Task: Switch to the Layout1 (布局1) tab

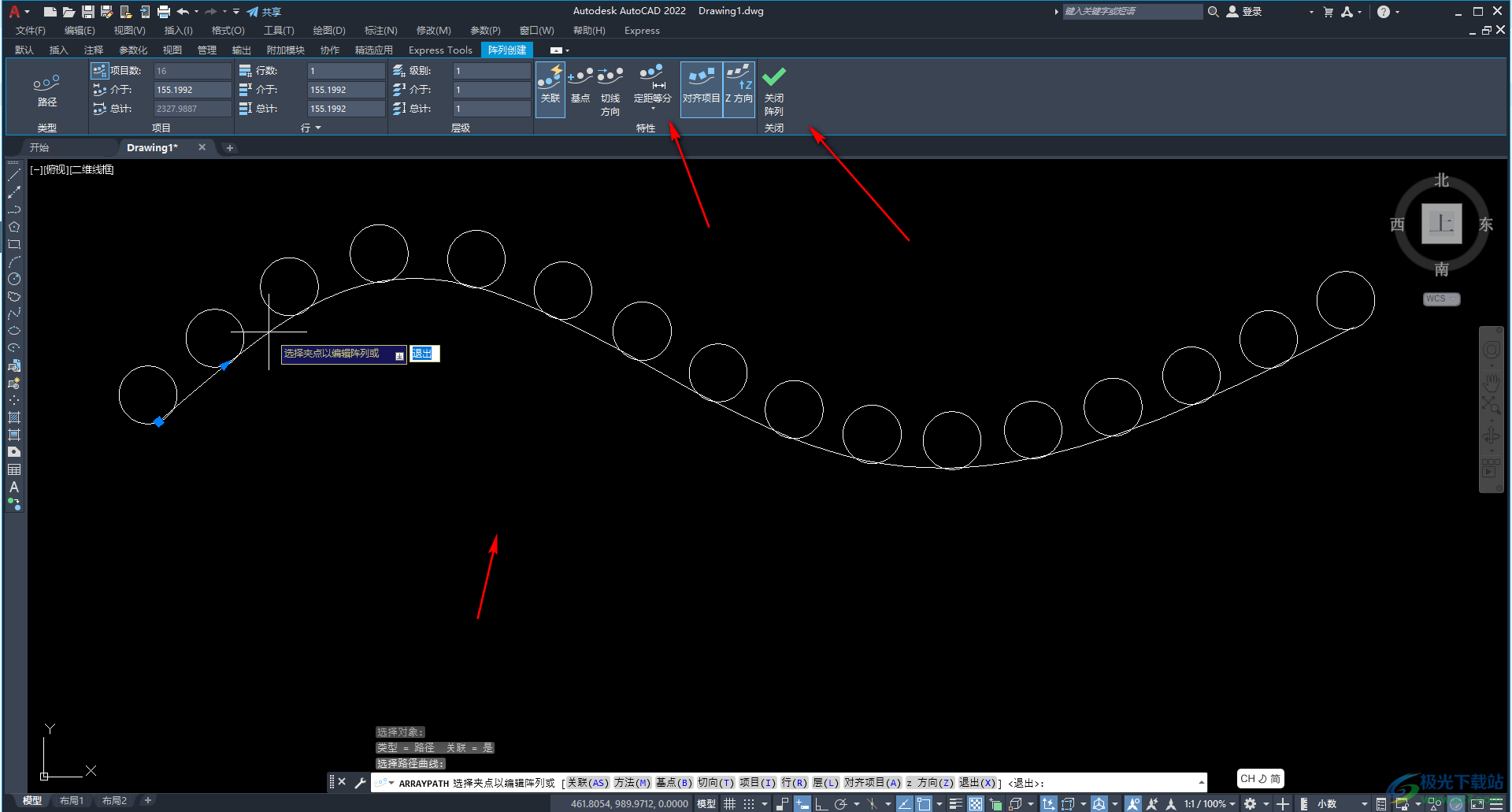Action: pos(72,800)
